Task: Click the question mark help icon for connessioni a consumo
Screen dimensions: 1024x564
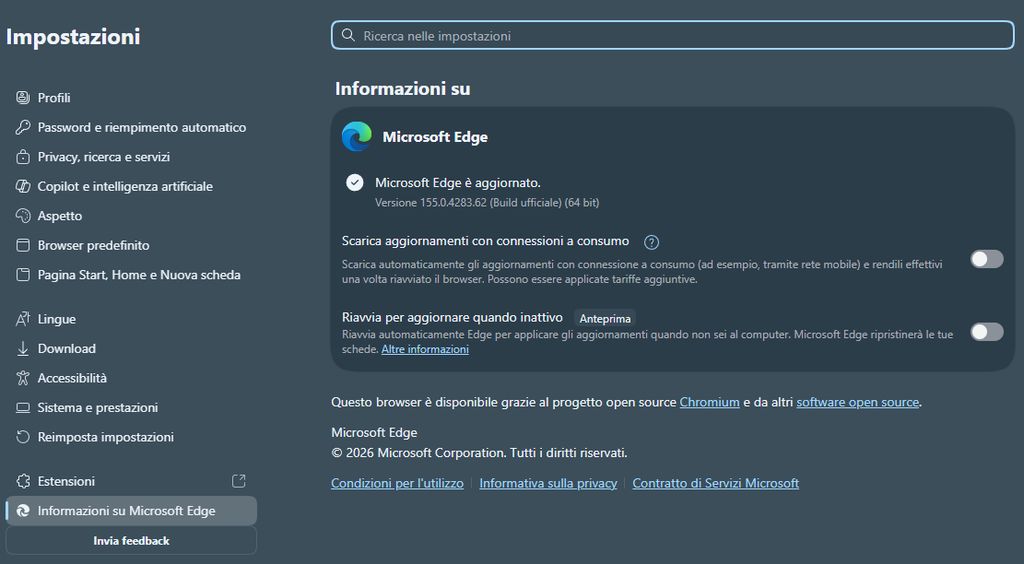Action: click(x=651, y=242)
